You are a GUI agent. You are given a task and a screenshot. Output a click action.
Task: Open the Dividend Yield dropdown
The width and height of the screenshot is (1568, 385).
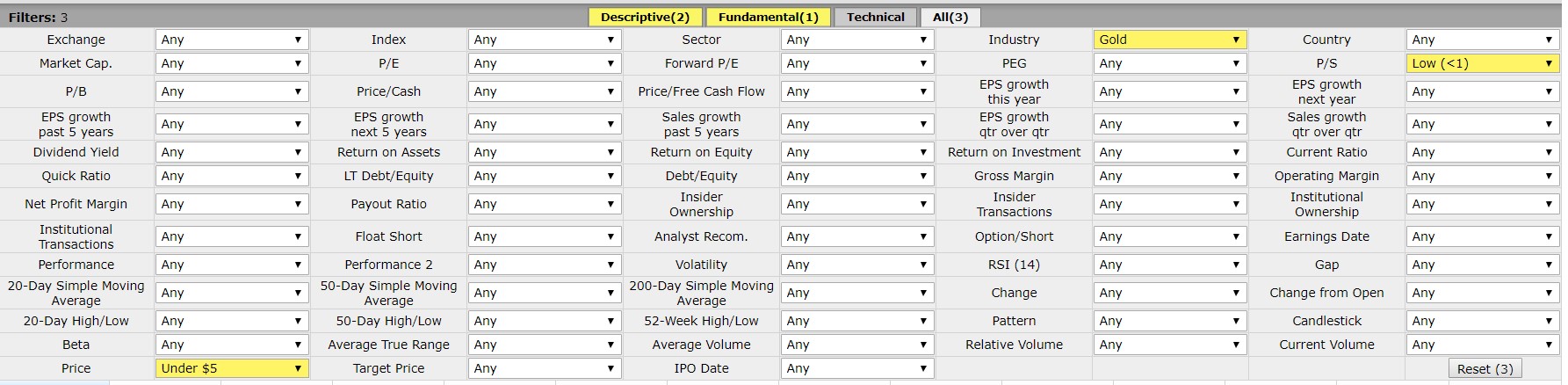click(x=231, y=152)
